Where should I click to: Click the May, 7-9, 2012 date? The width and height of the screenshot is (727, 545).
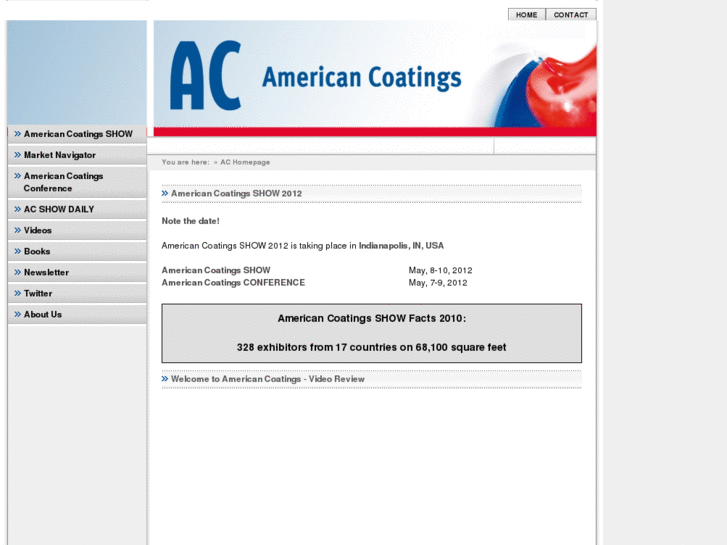point(438,283)
